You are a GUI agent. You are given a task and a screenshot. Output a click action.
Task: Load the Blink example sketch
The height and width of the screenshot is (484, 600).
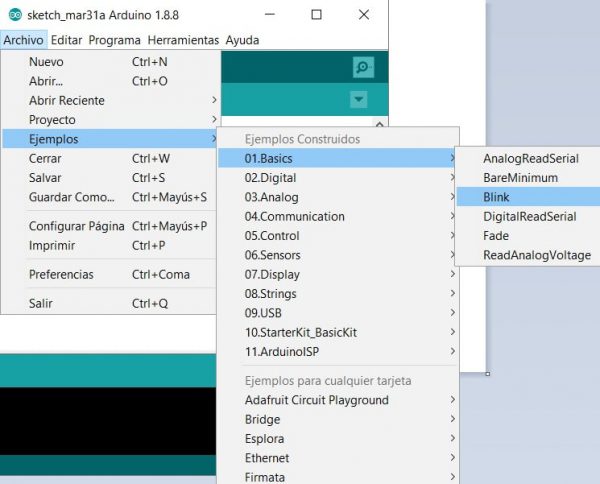528,197
